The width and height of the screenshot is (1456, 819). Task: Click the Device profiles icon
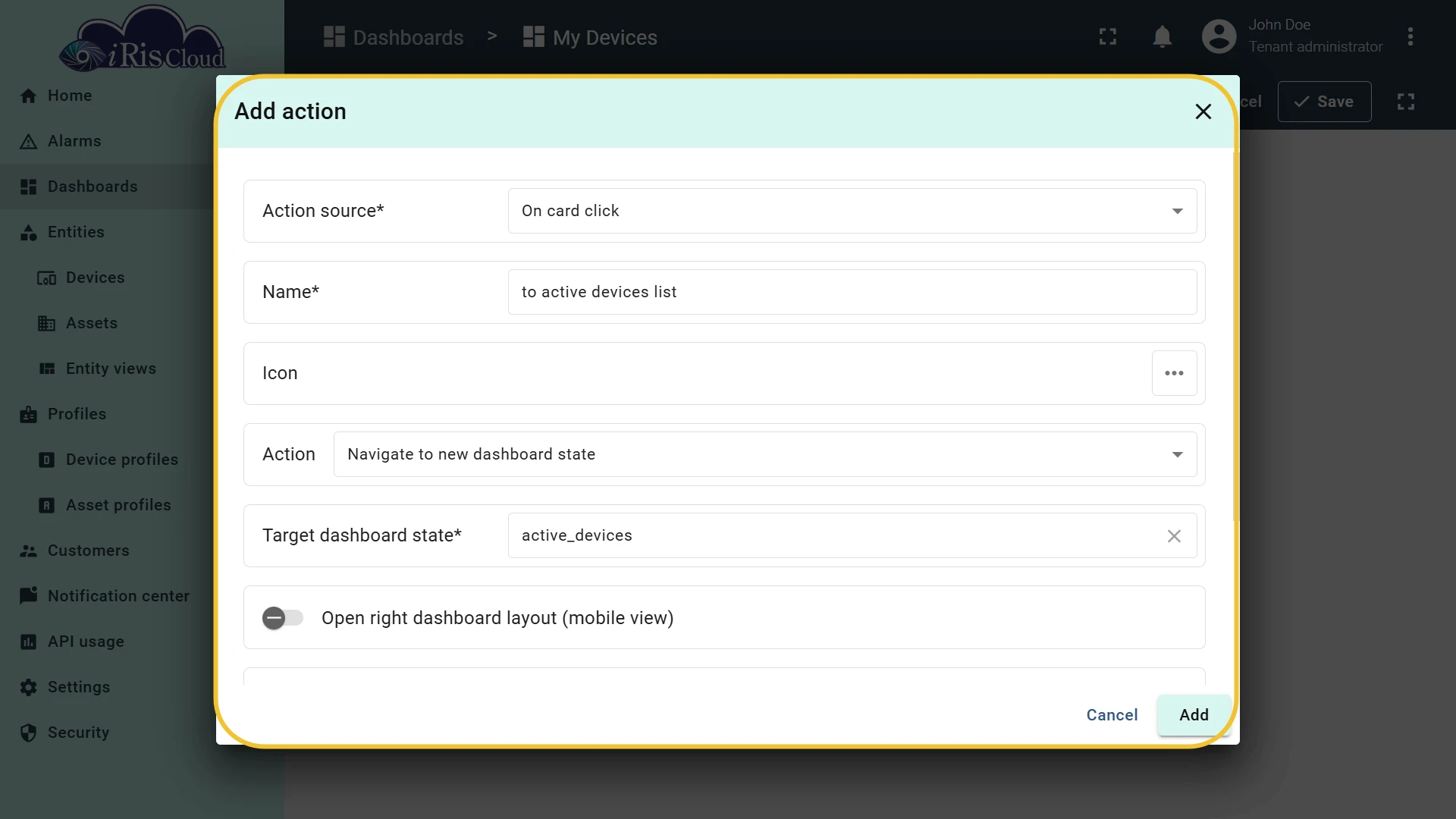point(46,460)
